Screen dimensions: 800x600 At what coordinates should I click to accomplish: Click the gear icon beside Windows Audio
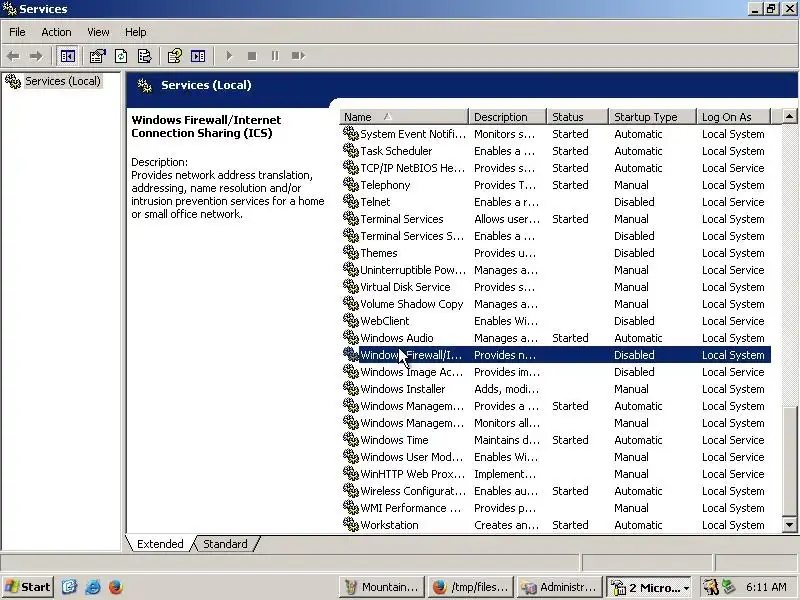[x=351, y=337]
